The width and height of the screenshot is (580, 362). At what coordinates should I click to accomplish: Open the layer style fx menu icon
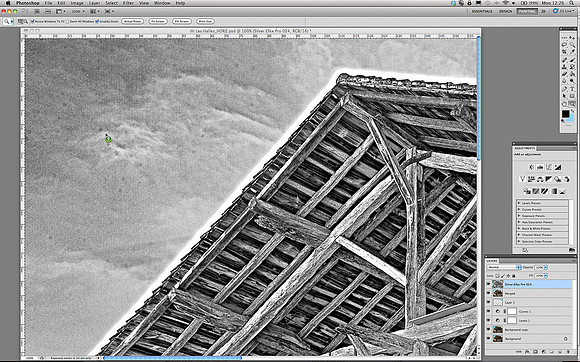click(527, 352)
